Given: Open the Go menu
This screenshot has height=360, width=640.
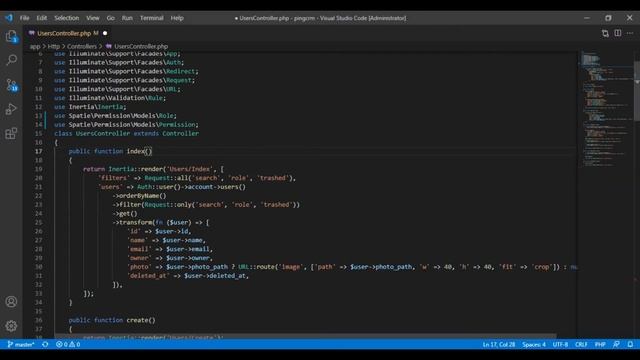Looking at the screenshot, I should tap(111, 18).
